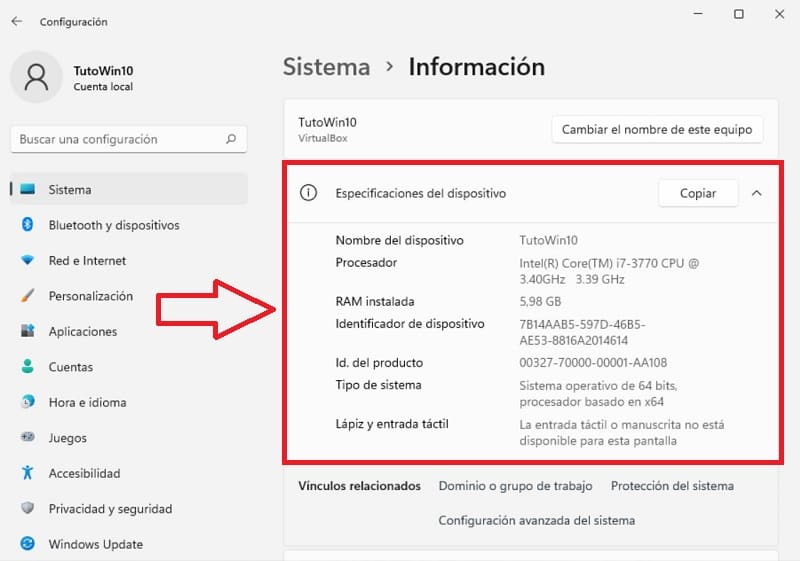This screenshot has width=800, height=561.
Task: Click the Red e Internet wifi icon
Action: 28,260
